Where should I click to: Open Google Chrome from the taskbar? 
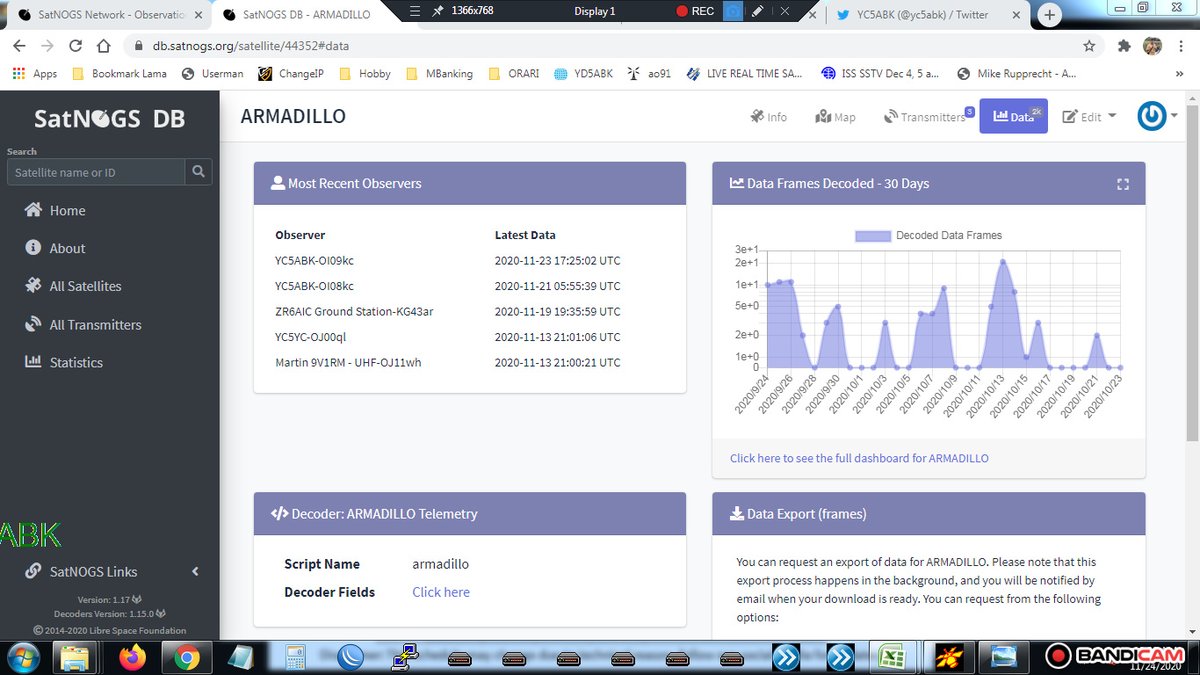click(x=187, y=657)
